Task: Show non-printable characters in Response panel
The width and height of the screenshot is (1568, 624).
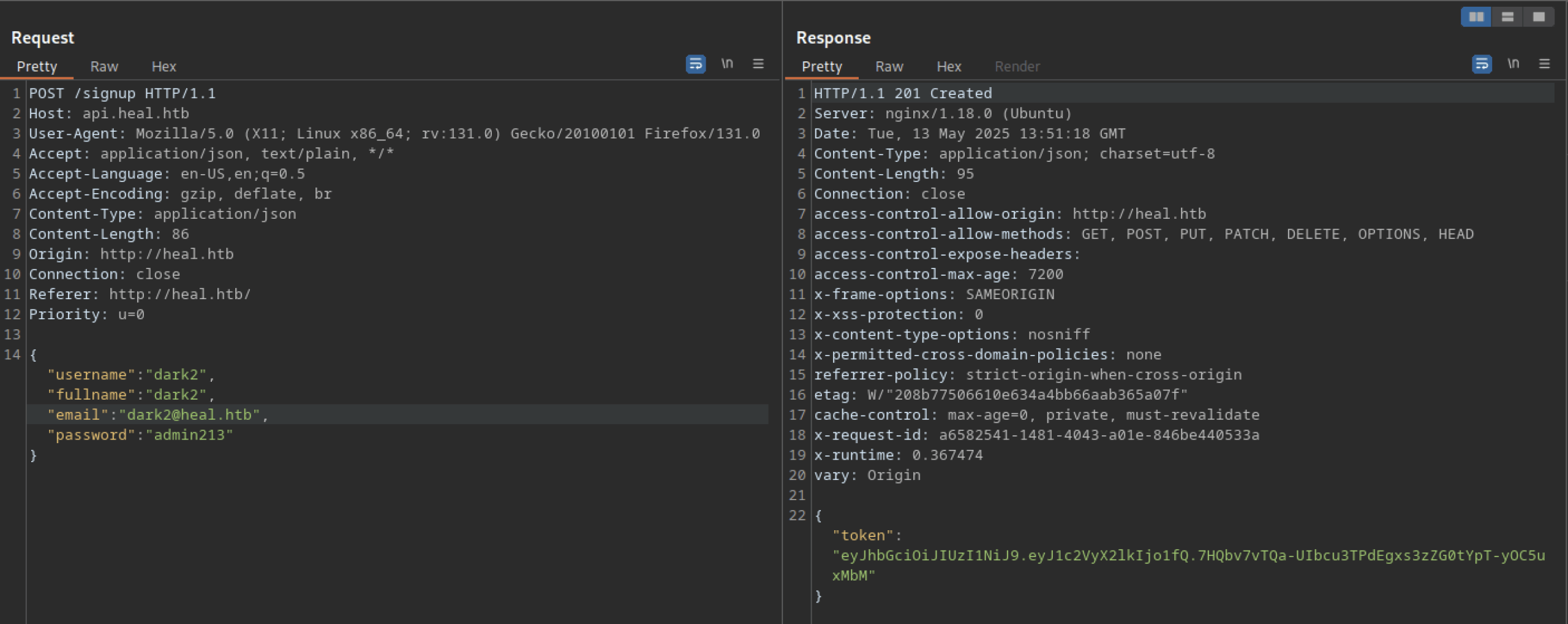Action: 1513,64
